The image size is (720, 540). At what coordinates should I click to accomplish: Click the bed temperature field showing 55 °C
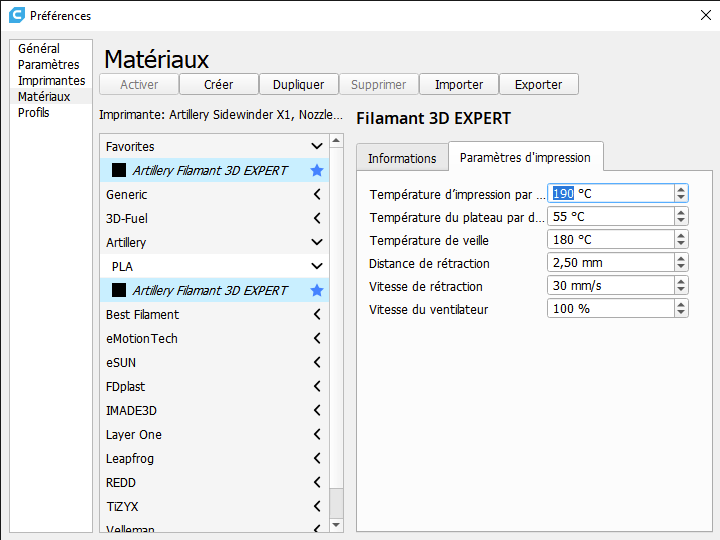611,216
